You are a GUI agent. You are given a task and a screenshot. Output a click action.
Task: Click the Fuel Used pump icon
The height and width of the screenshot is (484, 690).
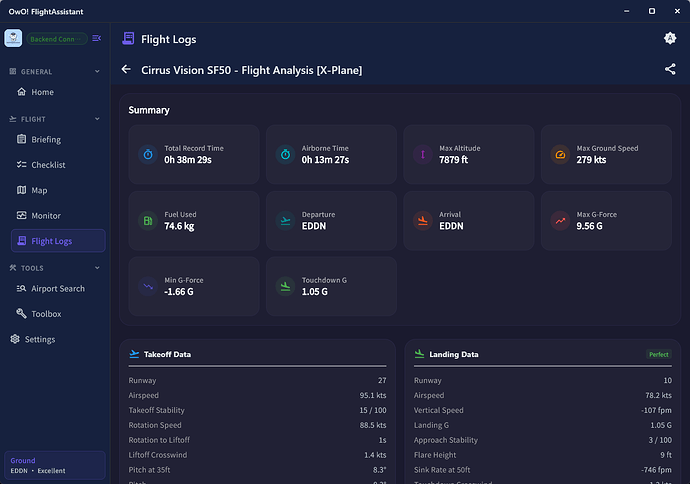(148, 220)
